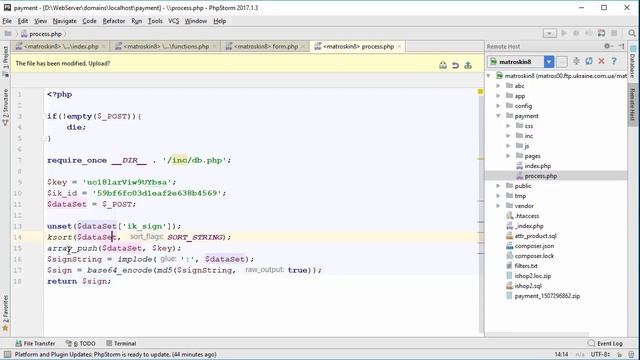Click the revert changes arrow in notification bar
The height and width of the screenshot is (360, 640).
456,65
